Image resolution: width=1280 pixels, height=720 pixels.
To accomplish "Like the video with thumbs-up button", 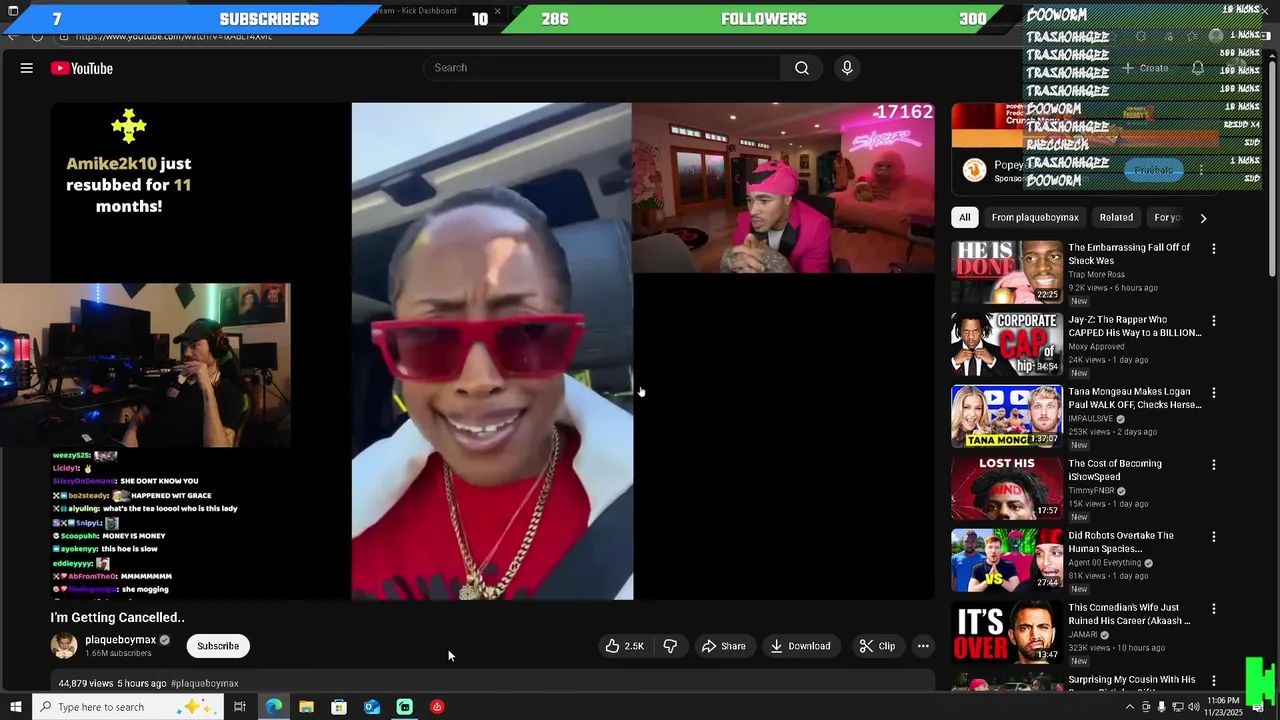I will click(623, 646).
